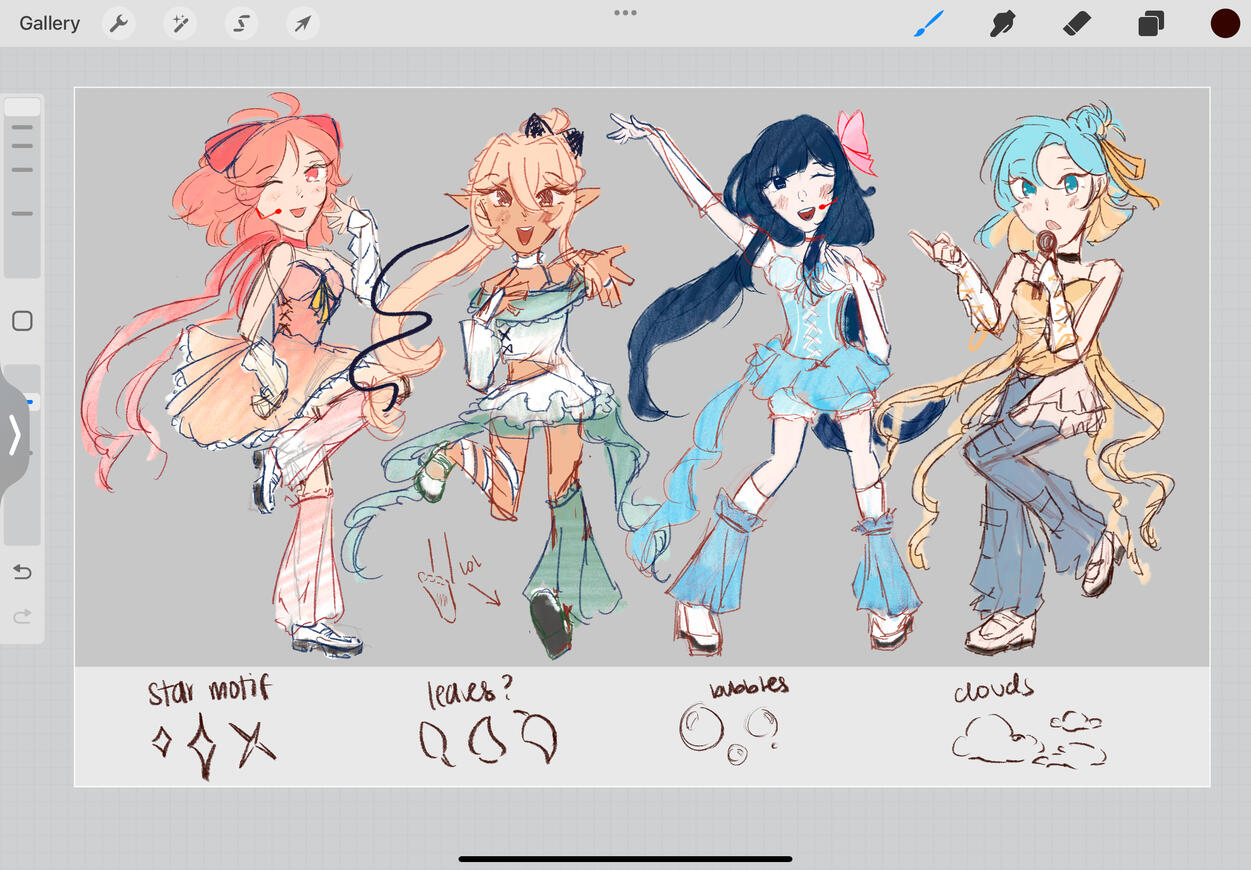
Task: Open the Layers panel
Action: (1151, 23)
